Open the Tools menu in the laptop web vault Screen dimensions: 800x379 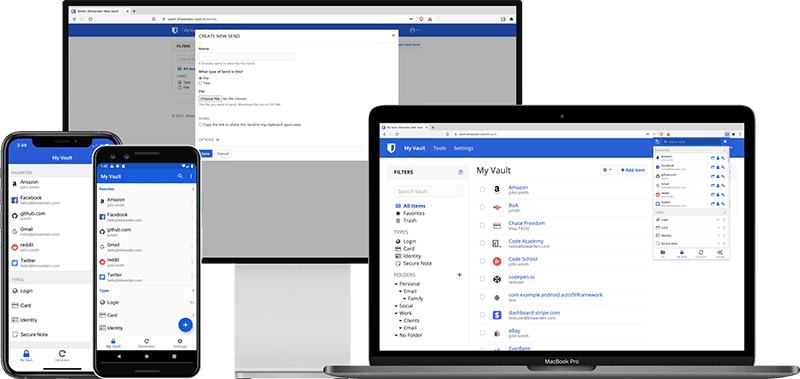click(x=439, y=148)
